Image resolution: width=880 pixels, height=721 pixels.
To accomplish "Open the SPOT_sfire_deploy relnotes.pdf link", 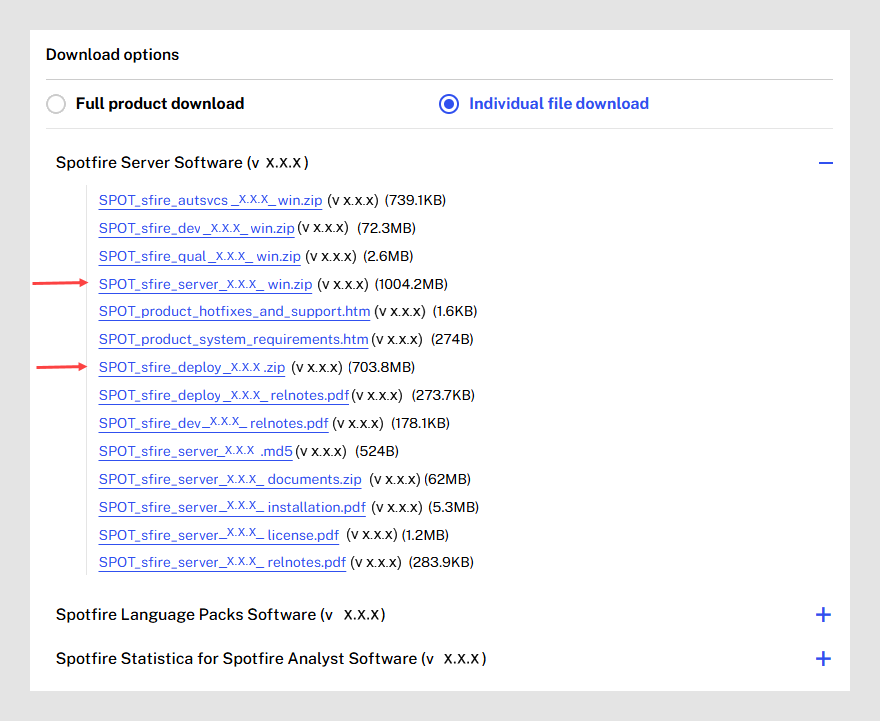I will tap(224, 396).
